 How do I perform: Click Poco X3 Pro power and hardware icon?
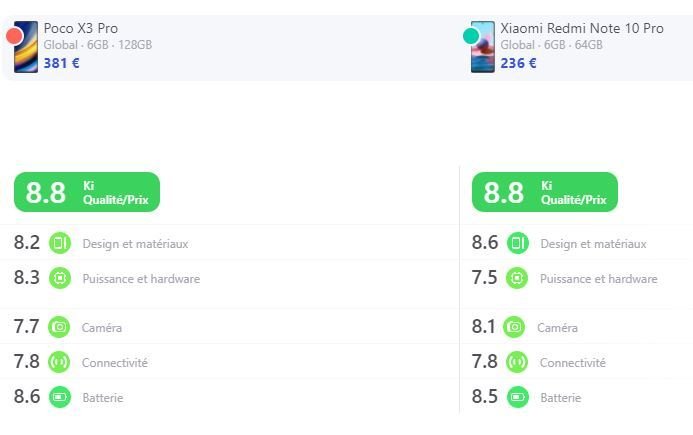60,278
